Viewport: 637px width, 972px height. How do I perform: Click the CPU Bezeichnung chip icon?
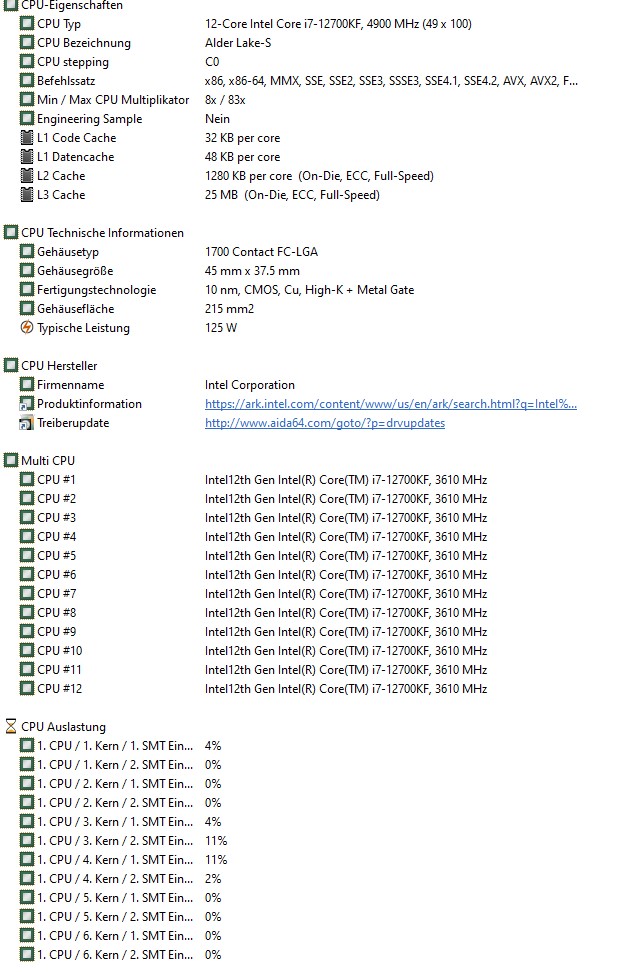point(27,43)
